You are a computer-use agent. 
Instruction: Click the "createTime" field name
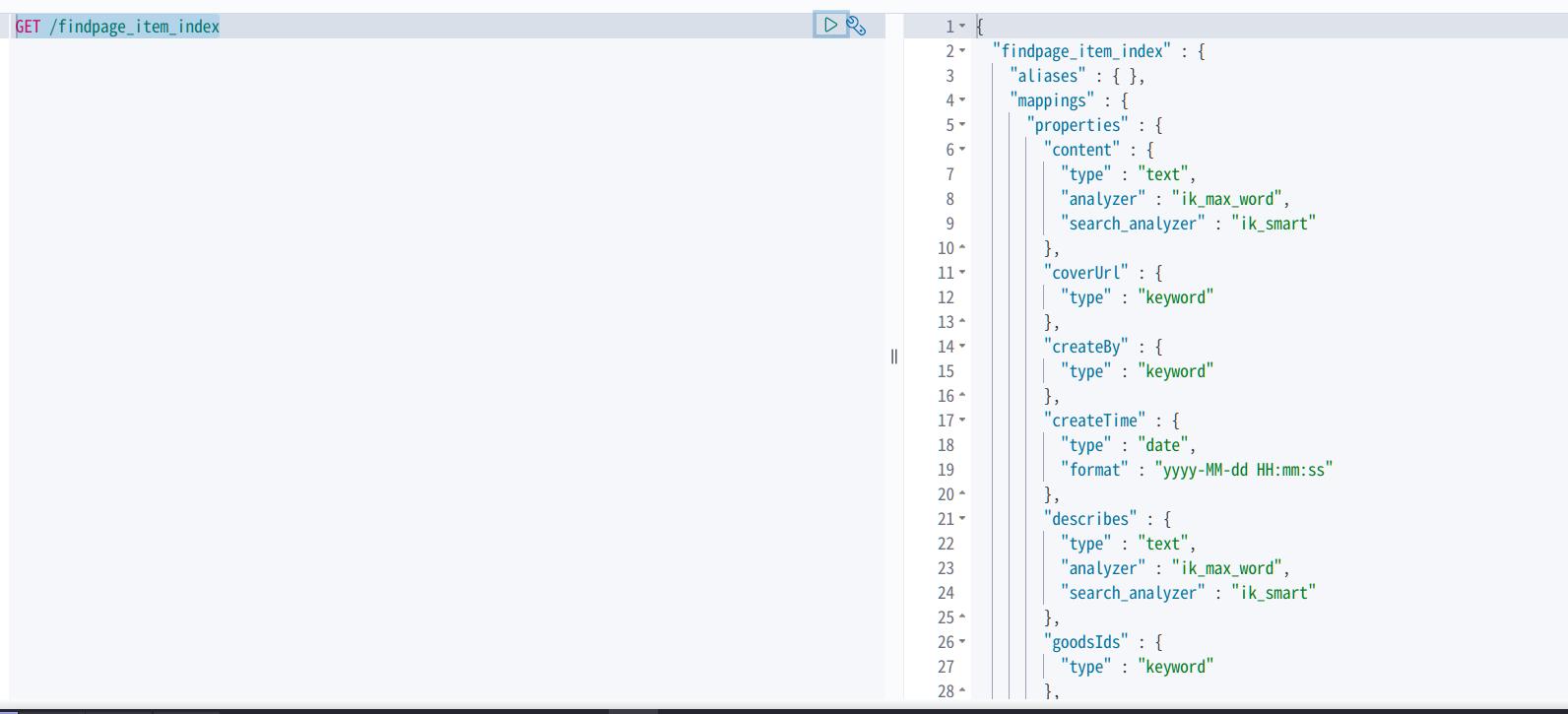[x=1094, y=421]
